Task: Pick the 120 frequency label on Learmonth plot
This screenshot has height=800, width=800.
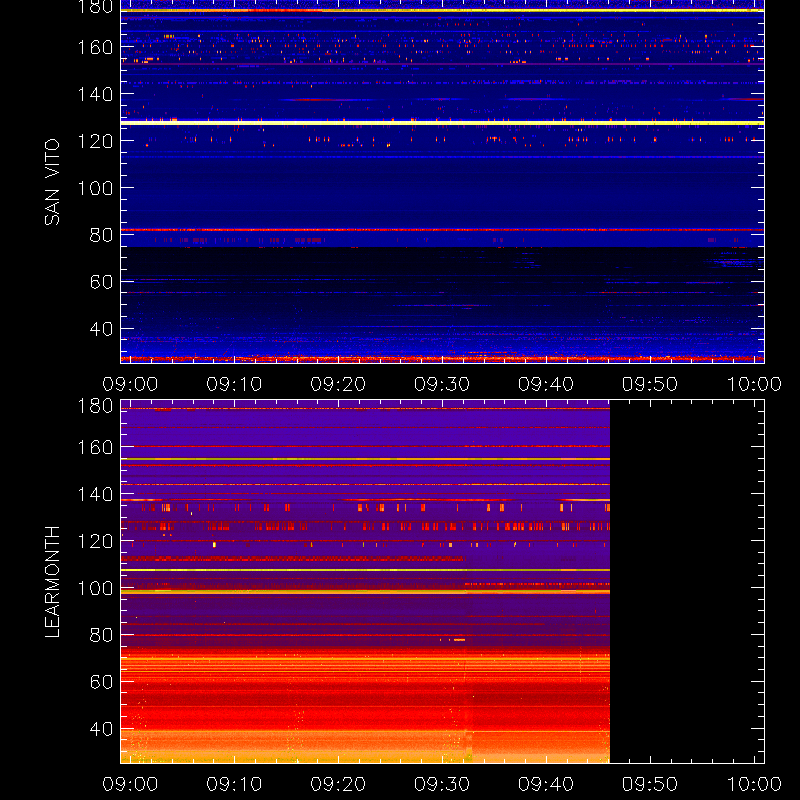Action: [x=95, y=541]
